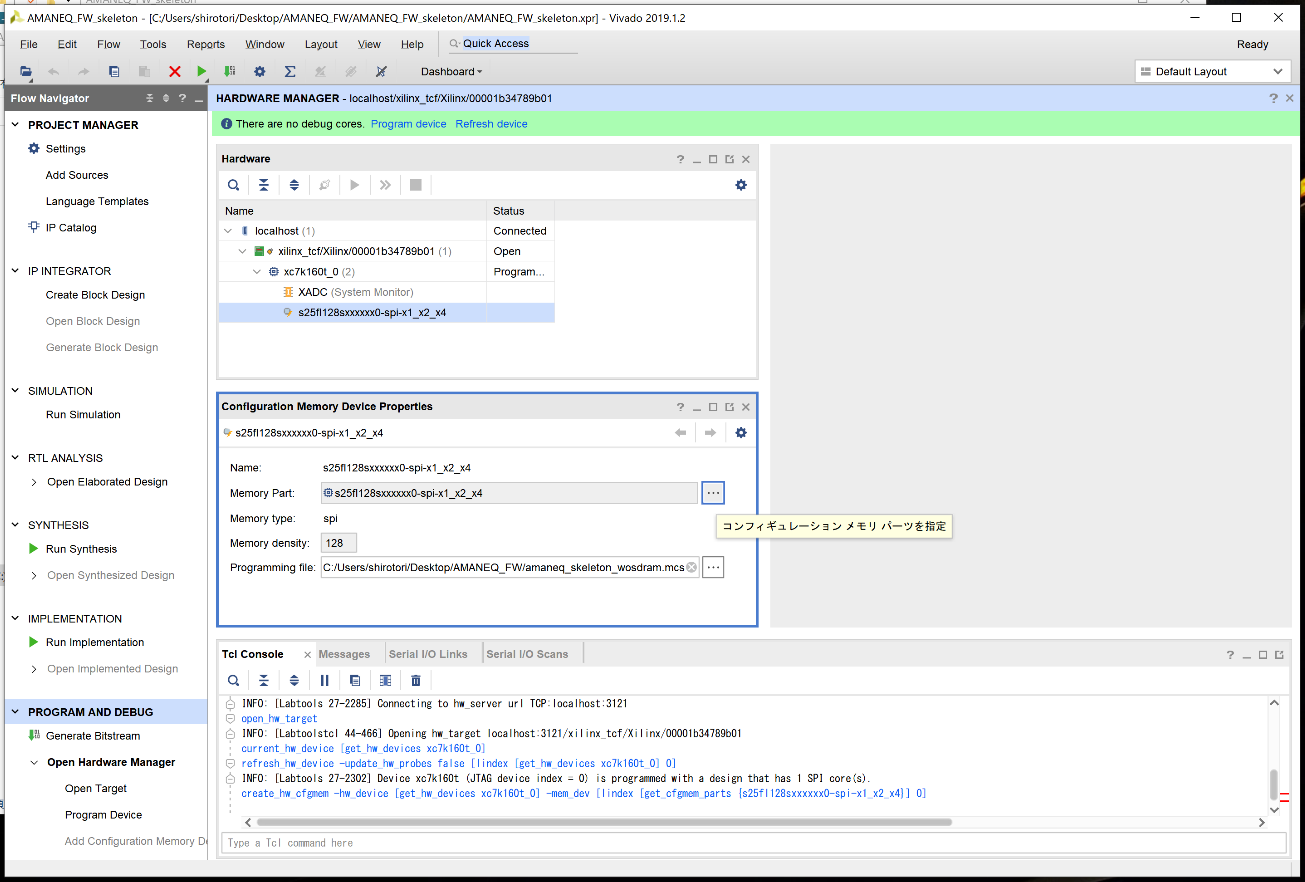Screen dimensions: 1305x882
Task: Collapse the xc7k160t_0 device node
Action: pos(257,272)
